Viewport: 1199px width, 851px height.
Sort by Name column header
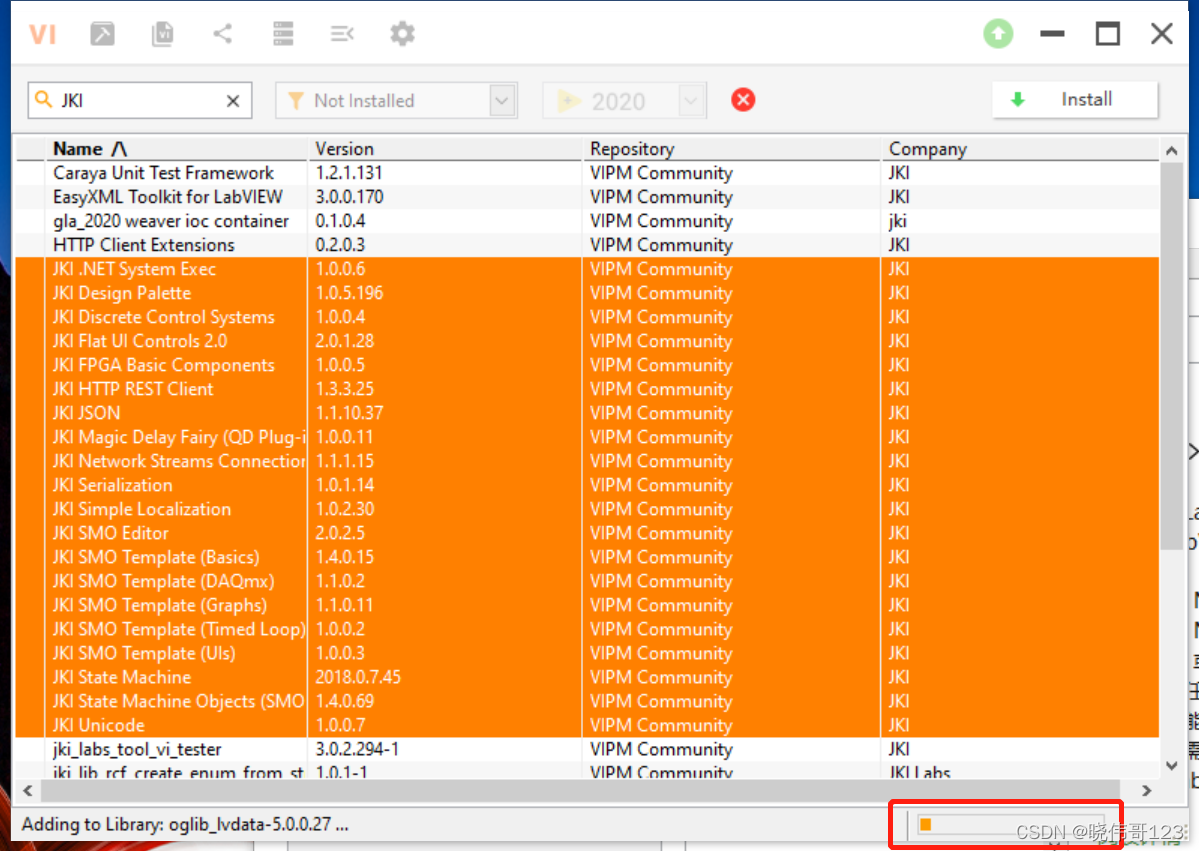[177, 148]
